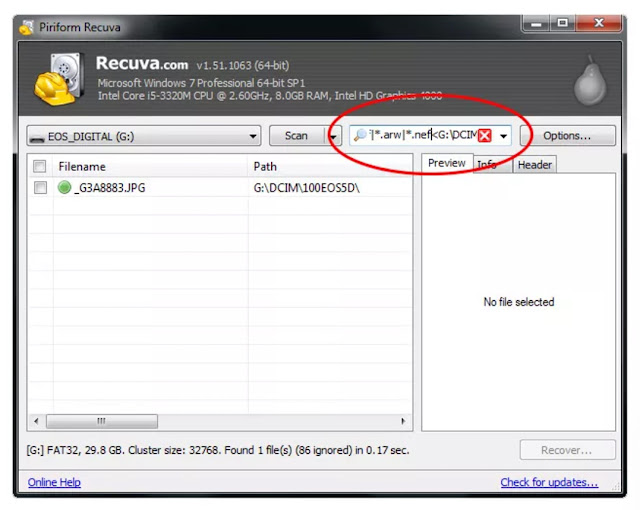Open the Online Help link
Screen dimensions: 640x510
(54, 482)
